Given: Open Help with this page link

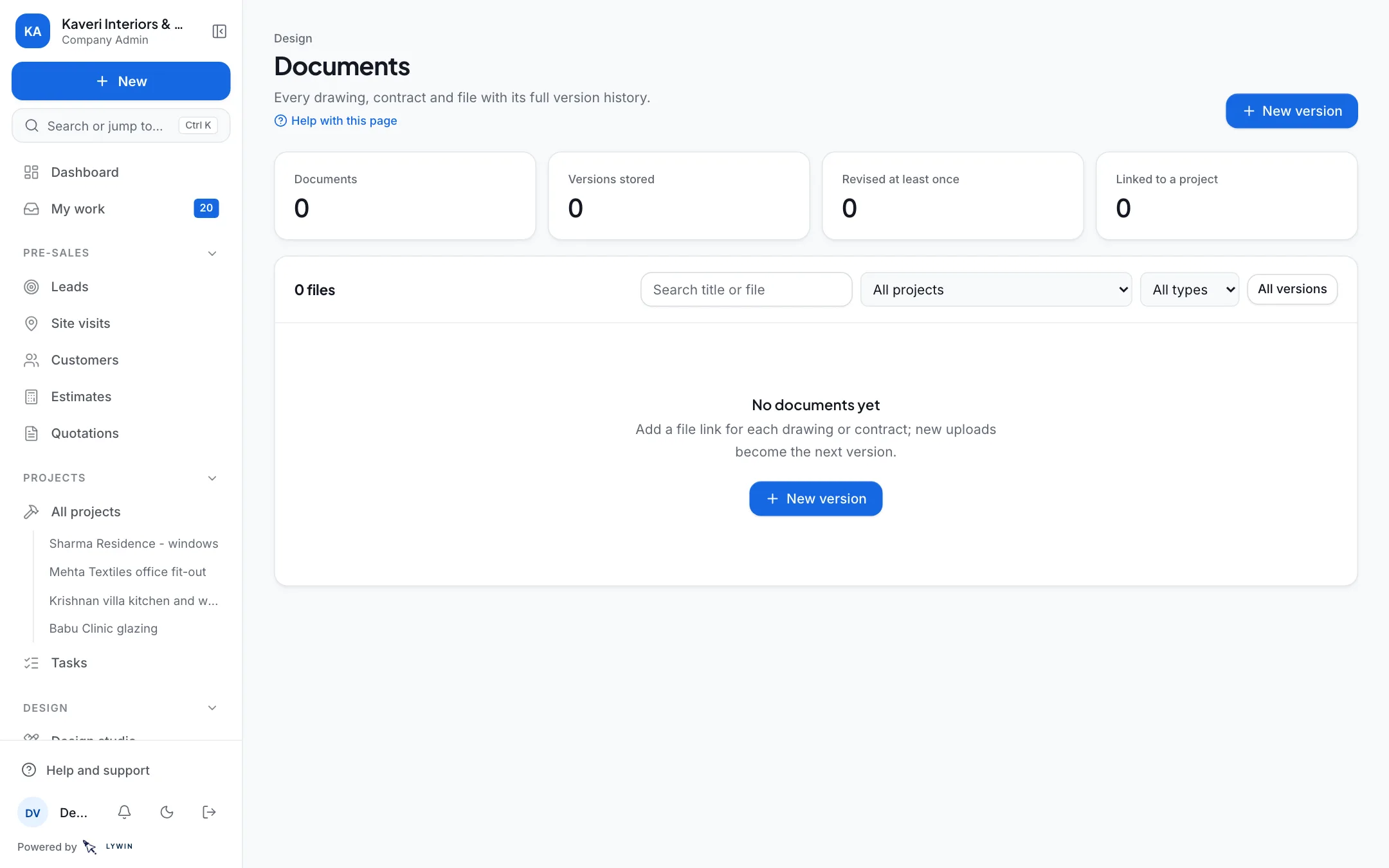Looking at the screenshot, I should coord(336,121).
